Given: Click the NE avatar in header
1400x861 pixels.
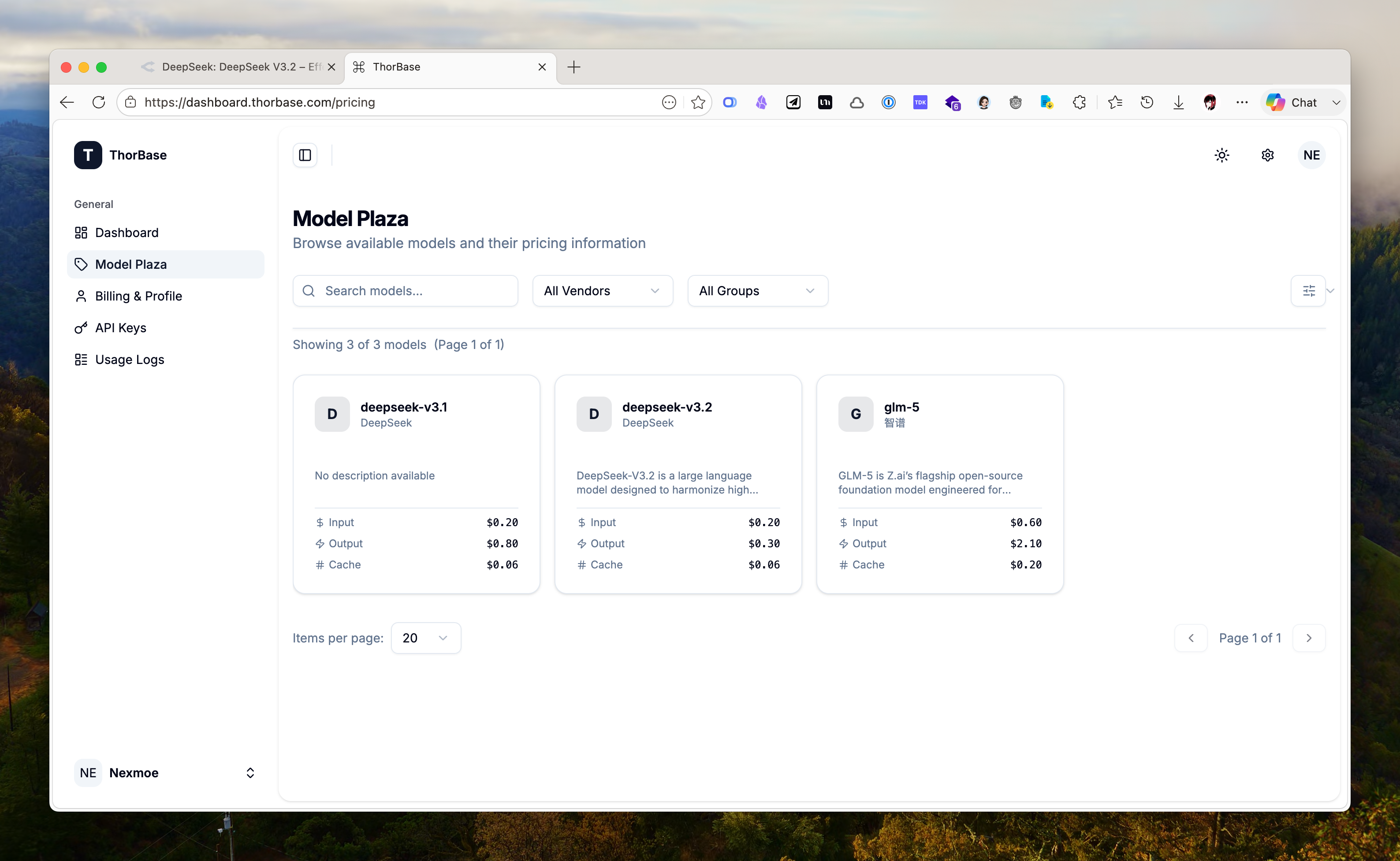Looking at the screenshot, I should tap(1311, 155).
